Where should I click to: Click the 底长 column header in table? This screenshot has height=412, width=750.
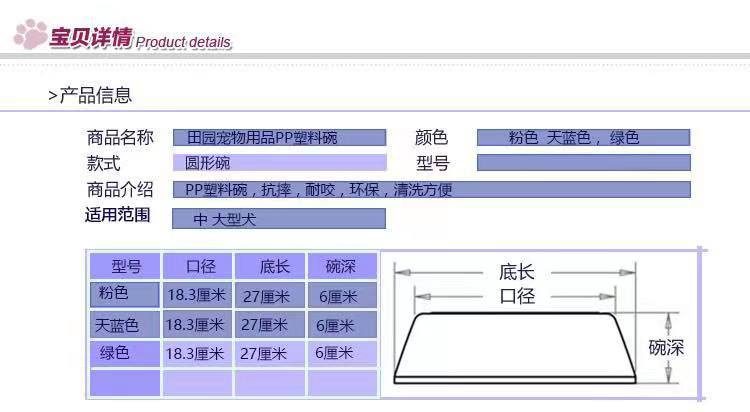(269, 266)
